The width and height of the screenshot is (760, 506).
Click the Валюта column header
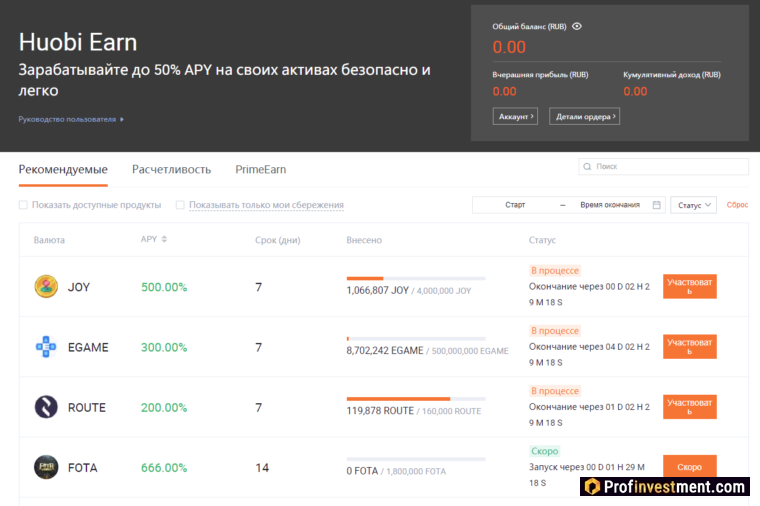pos(49,240)
